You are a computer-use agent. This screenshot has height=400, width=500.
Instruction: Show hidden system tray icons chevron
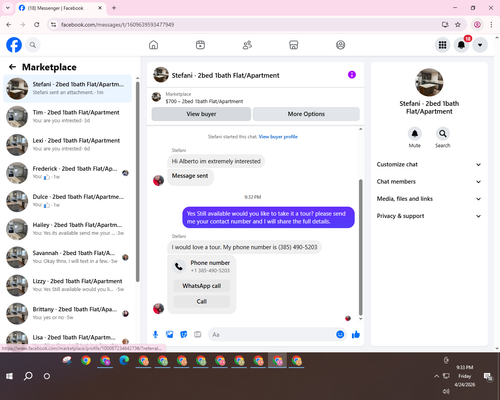coord(436,376)
